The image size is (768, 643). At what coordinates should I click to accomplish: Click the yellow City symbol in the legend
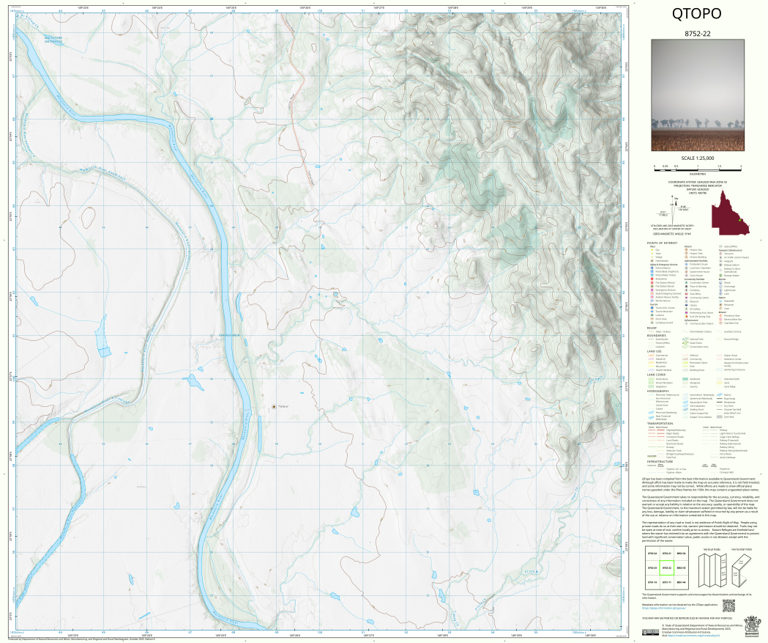652,250
